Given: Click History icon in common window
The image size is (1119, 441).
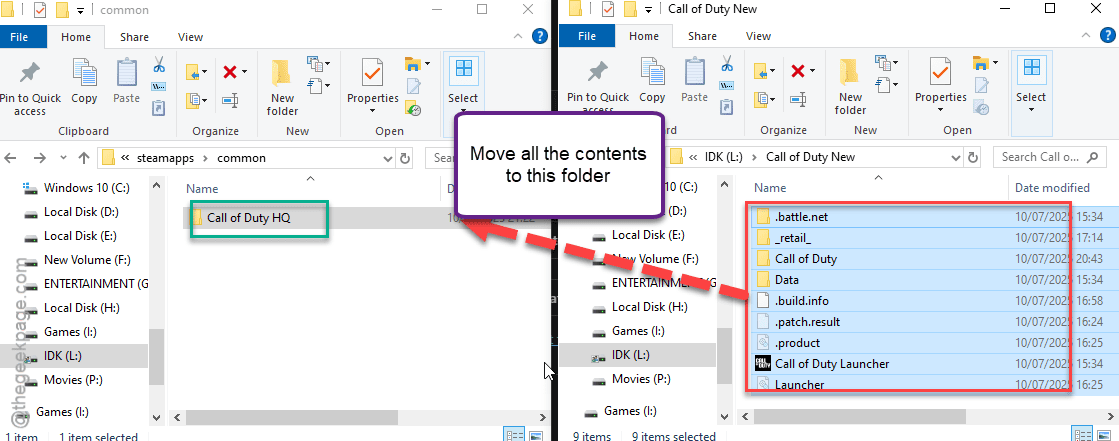Looking at the screenshot, I should (x=413, y=108).
